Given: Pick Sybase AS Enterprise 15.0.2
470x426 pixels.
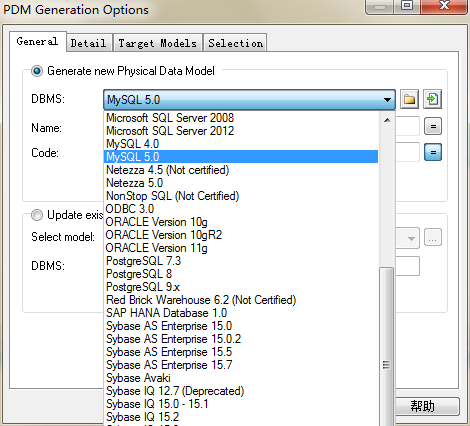Looking at the screenshot, I should (x=241, y=339).
